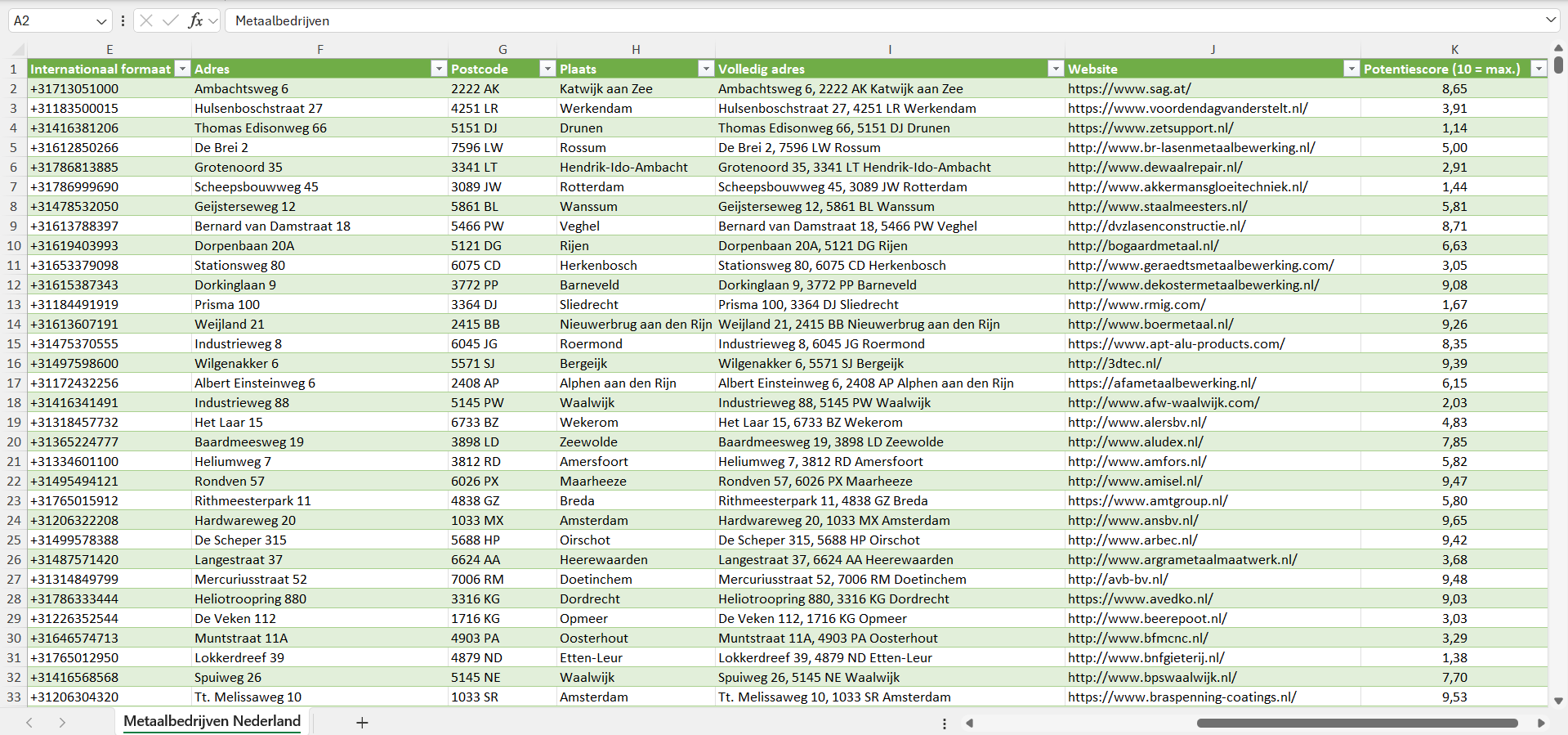
Task: Click the next sheet navigation arrow
Action: [x=62, y=723]
